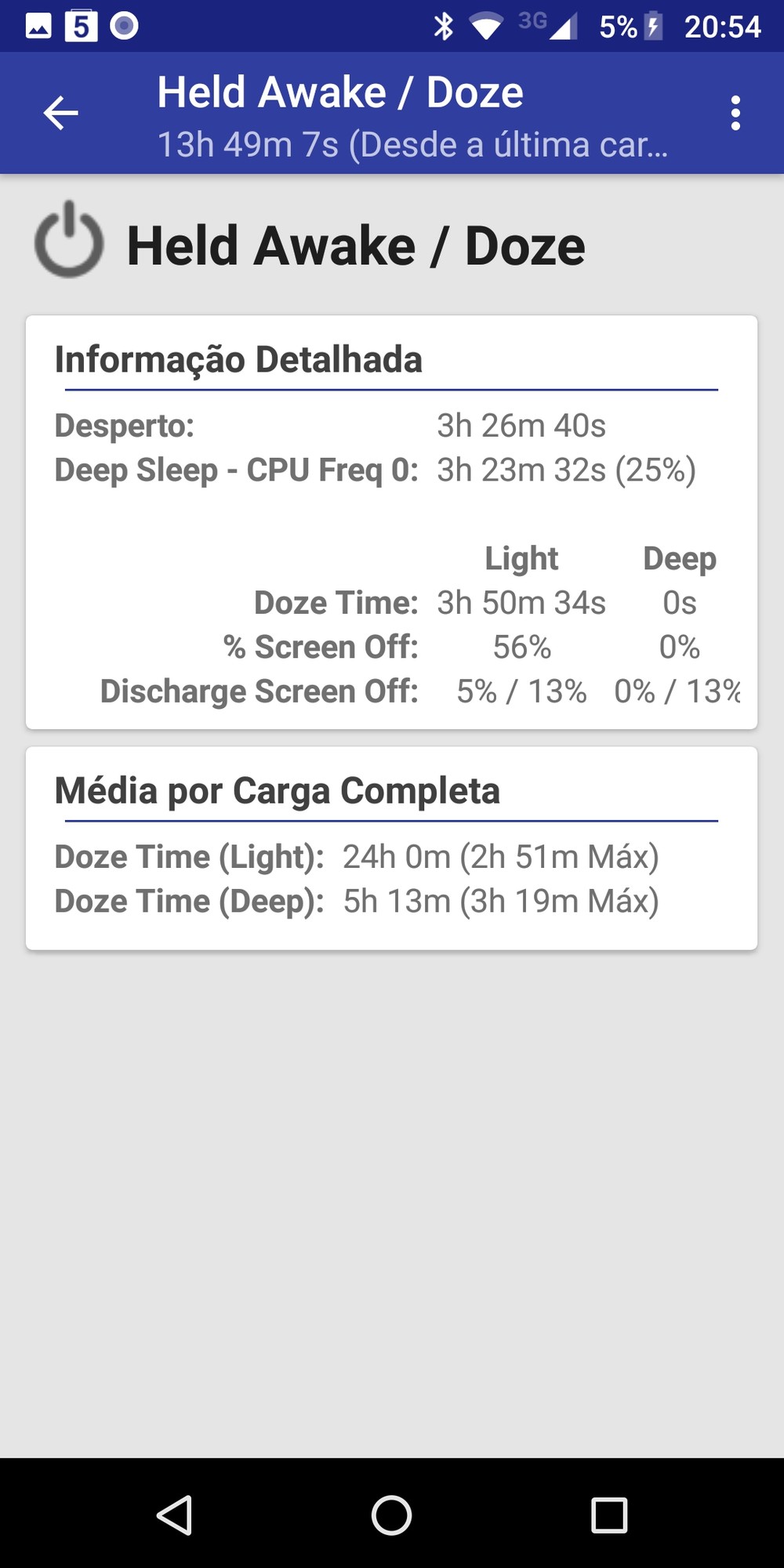Open recent apps square button
This screenshot has height=1568, width=784.
click(608, 1515)
